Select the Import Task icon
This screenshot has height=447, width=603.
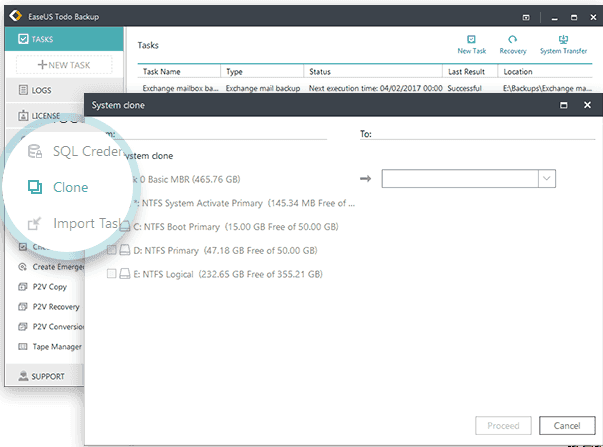click(x=35, y=223)
